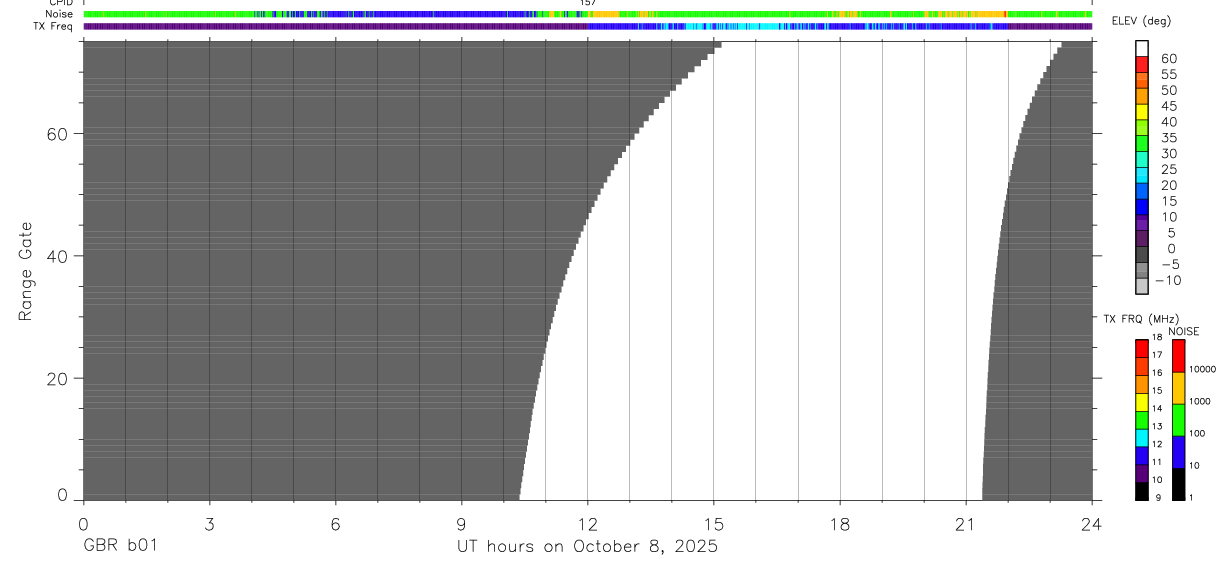Screen dimensions: 1228x567
Task: Select the blue 10–100 NOISE swatch
Action: pyautogui.click(x=1178, y=452)
